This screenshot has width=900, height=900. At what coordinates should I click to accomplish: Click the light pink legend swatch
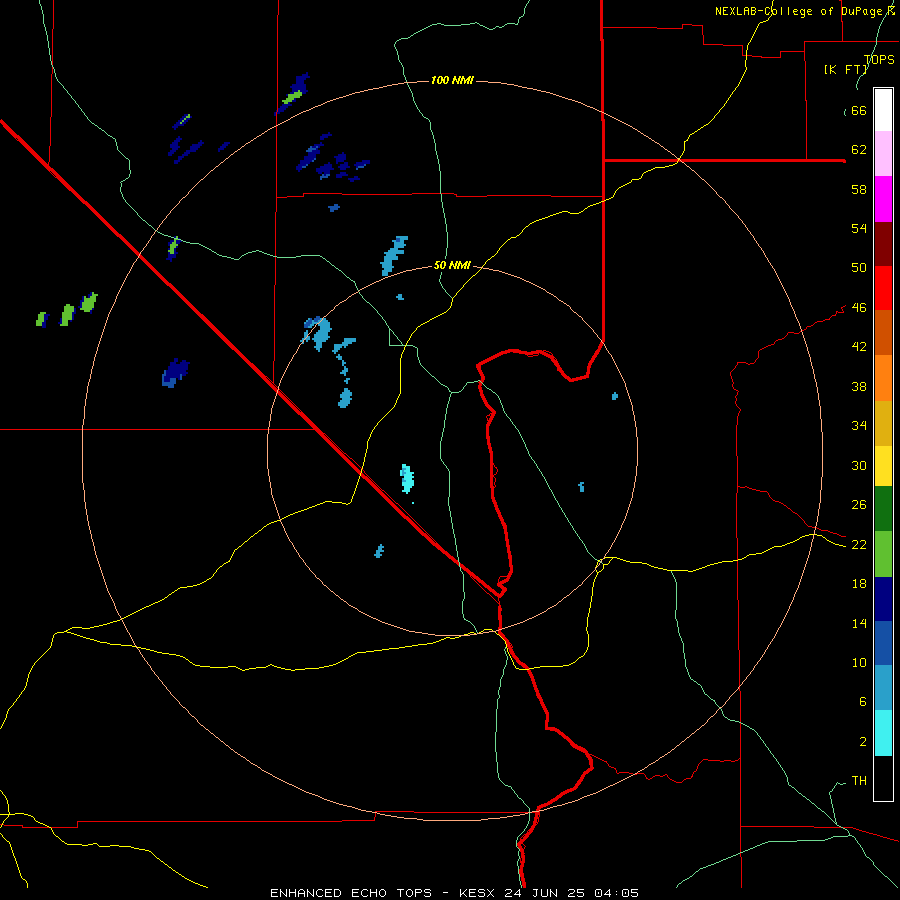(883, 154)
